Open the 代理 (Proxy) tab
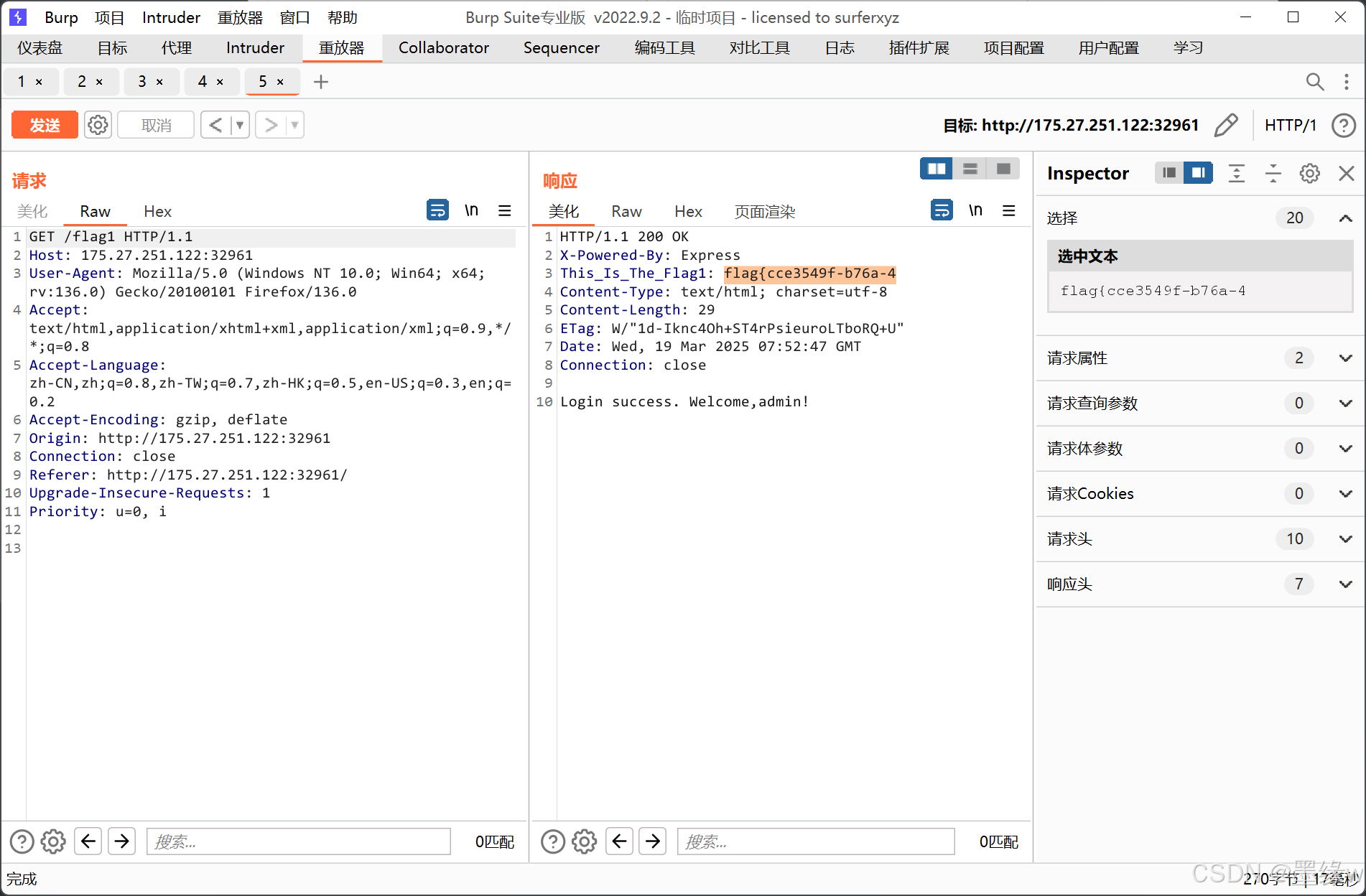The image size is (1366, 896). 177,48
